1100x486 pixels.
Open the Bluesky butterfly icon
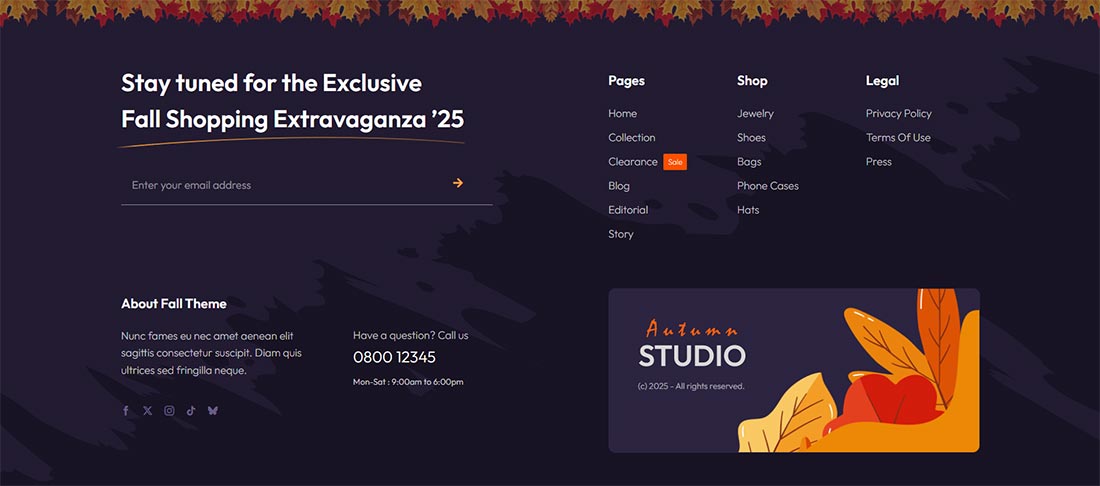213,411
